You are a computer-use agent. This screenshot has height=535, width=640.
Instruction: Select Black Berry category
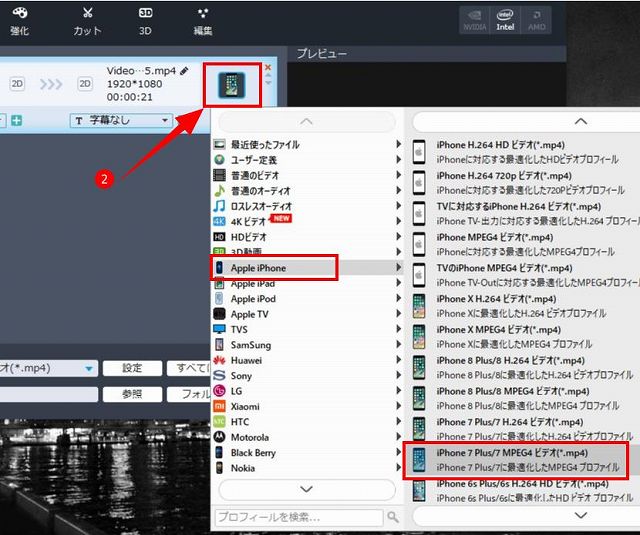(306, 453)
